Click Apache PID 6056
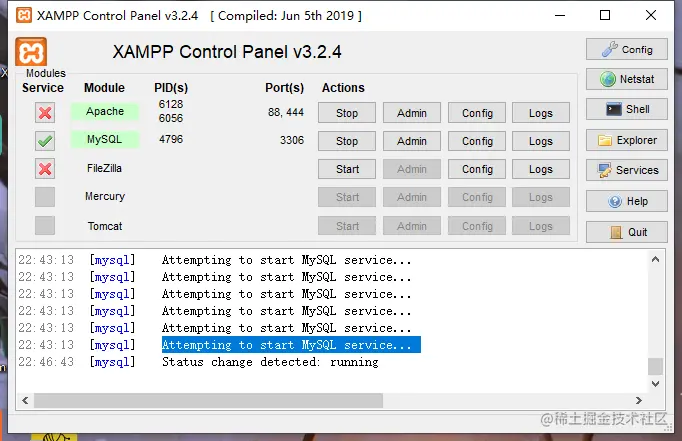Screen dimensions: 682x441 tap(171, 118)
